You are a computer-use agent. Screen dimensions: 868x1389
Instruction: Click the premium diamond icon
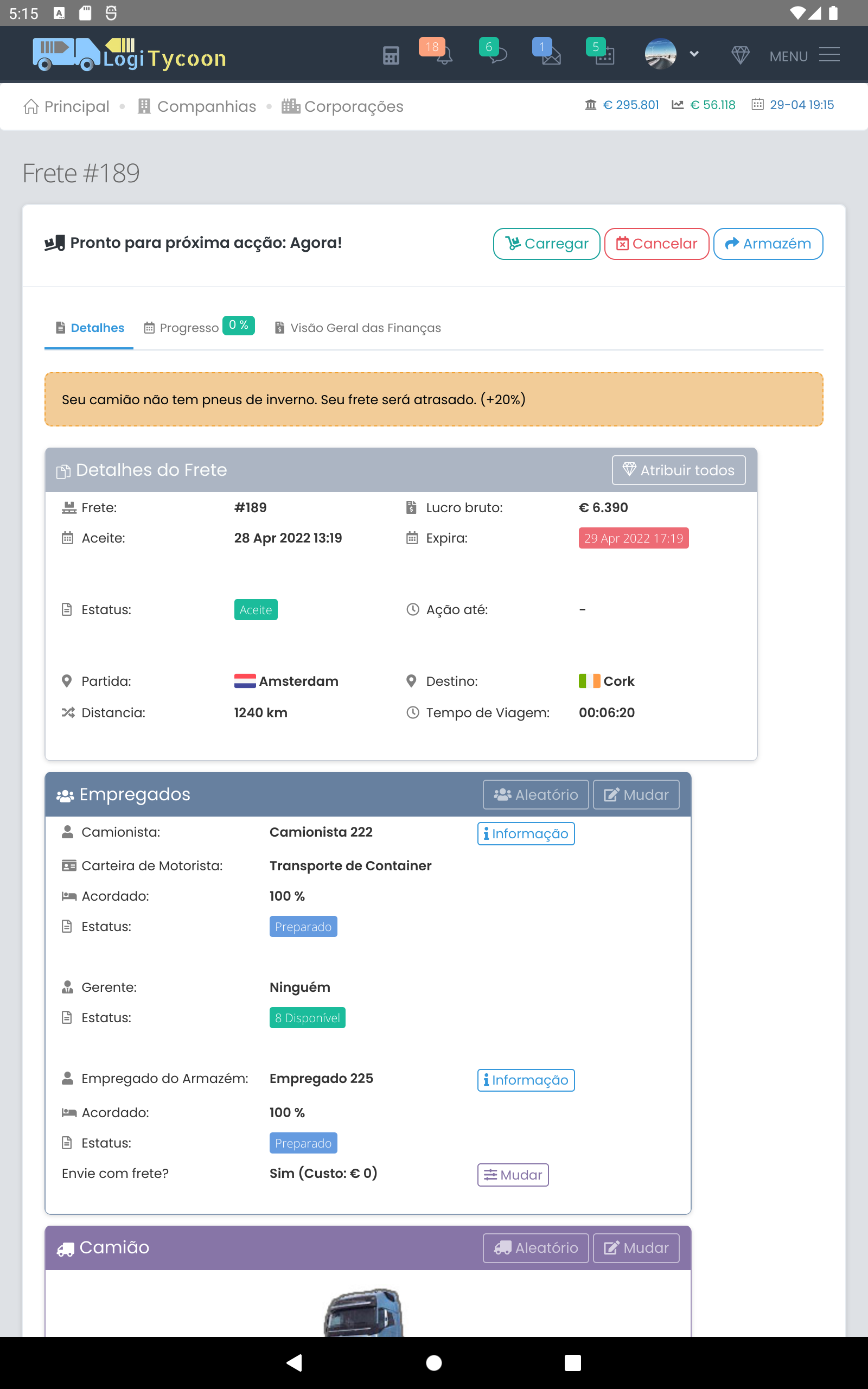tap(740, 56)
